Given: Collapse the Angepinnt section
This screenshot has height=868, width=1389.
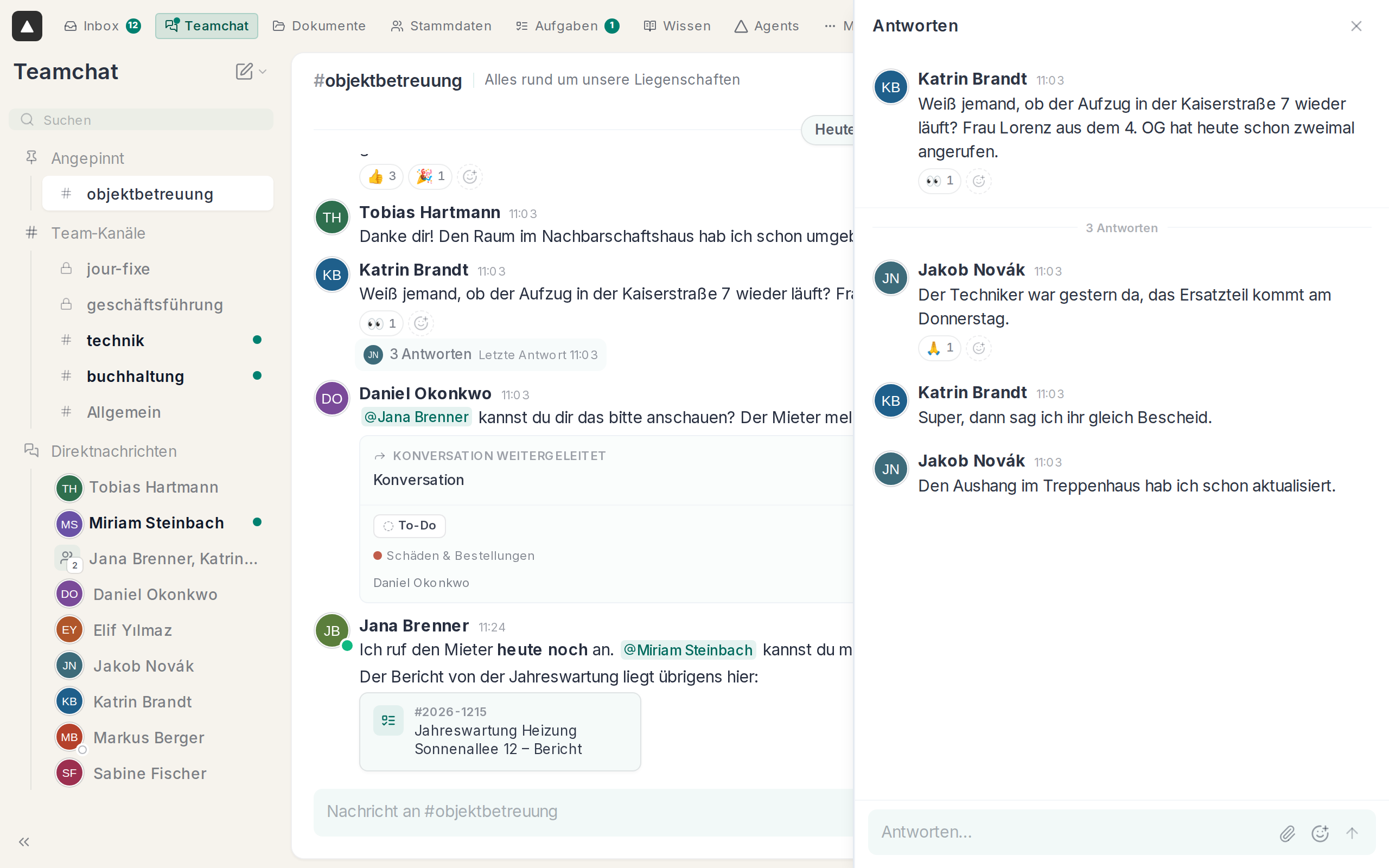Looking at the screenshot, I should click(x=87, y=158).
